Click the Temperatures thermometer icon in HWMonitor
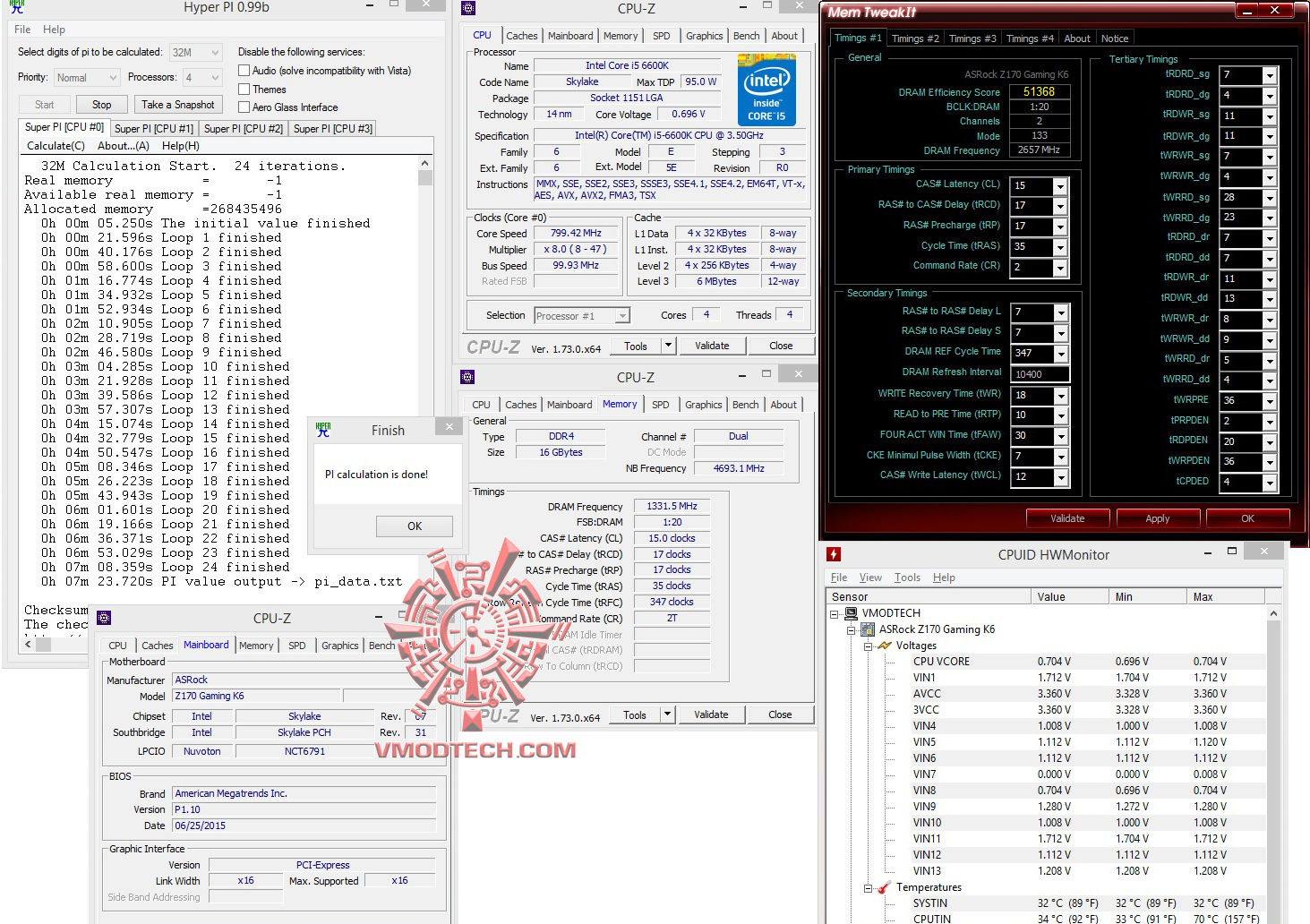Viewport: 1310px width, 924px height. [x=885, y=887]
